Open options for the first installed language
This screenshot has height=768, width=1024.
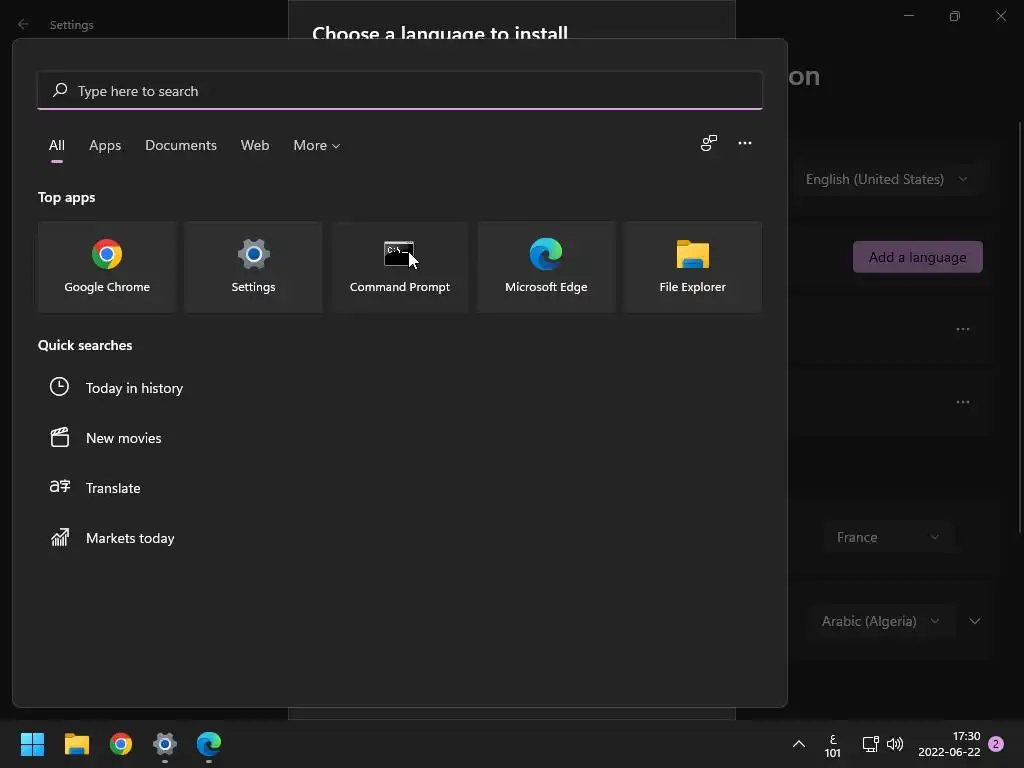click(963, 329)
